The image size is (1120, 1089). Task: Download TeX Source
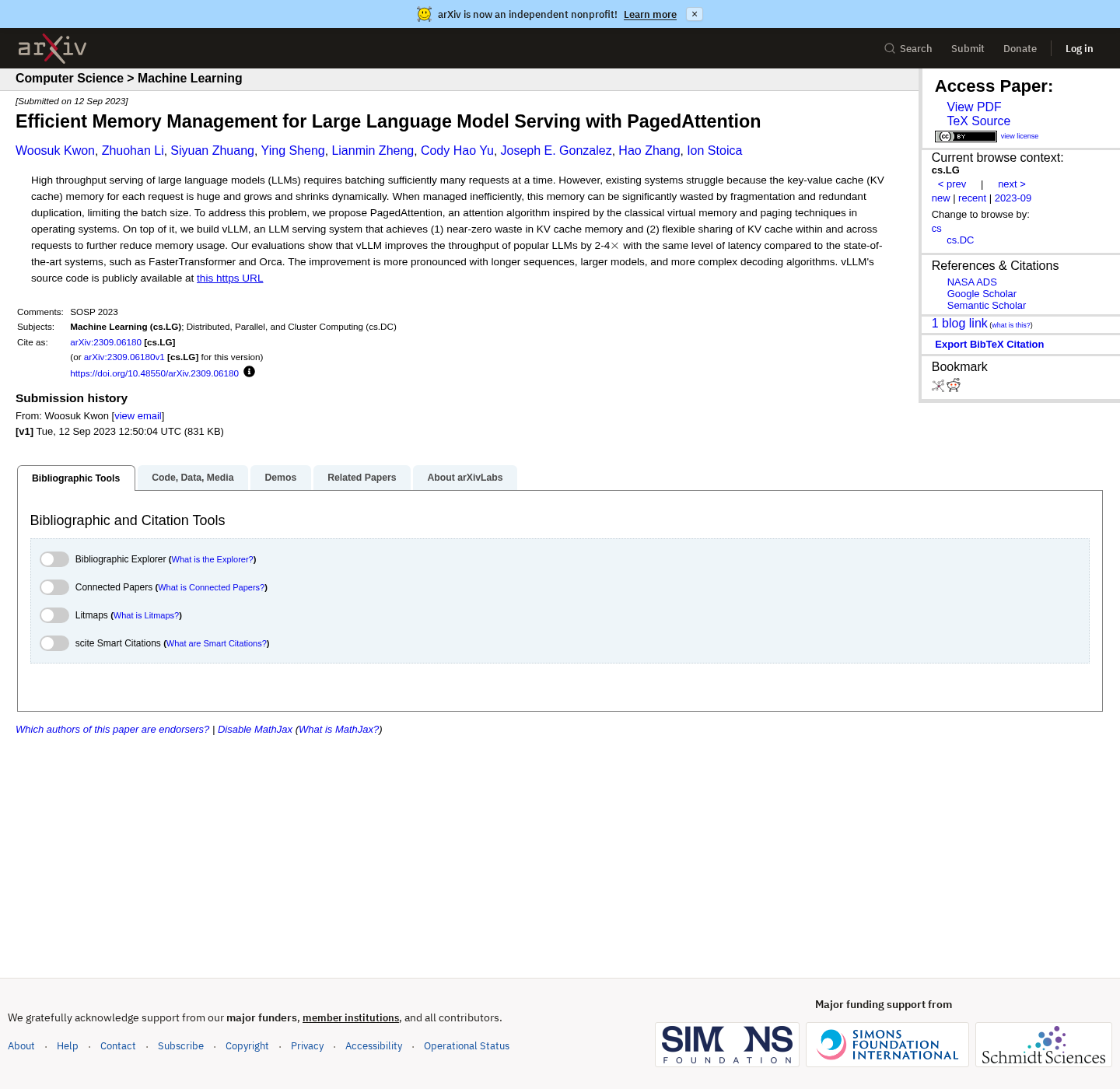point(978,121)
